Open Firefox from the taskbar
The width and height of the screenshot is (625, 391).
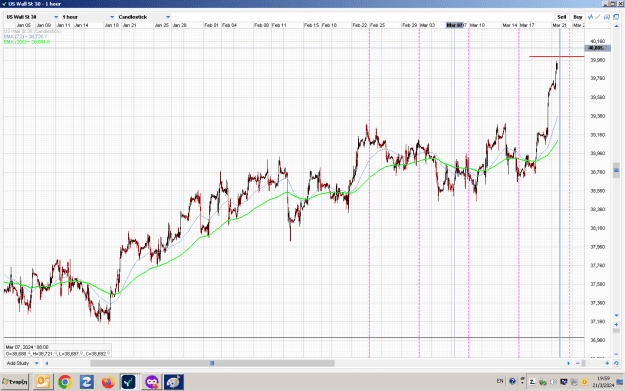[108, 382]
